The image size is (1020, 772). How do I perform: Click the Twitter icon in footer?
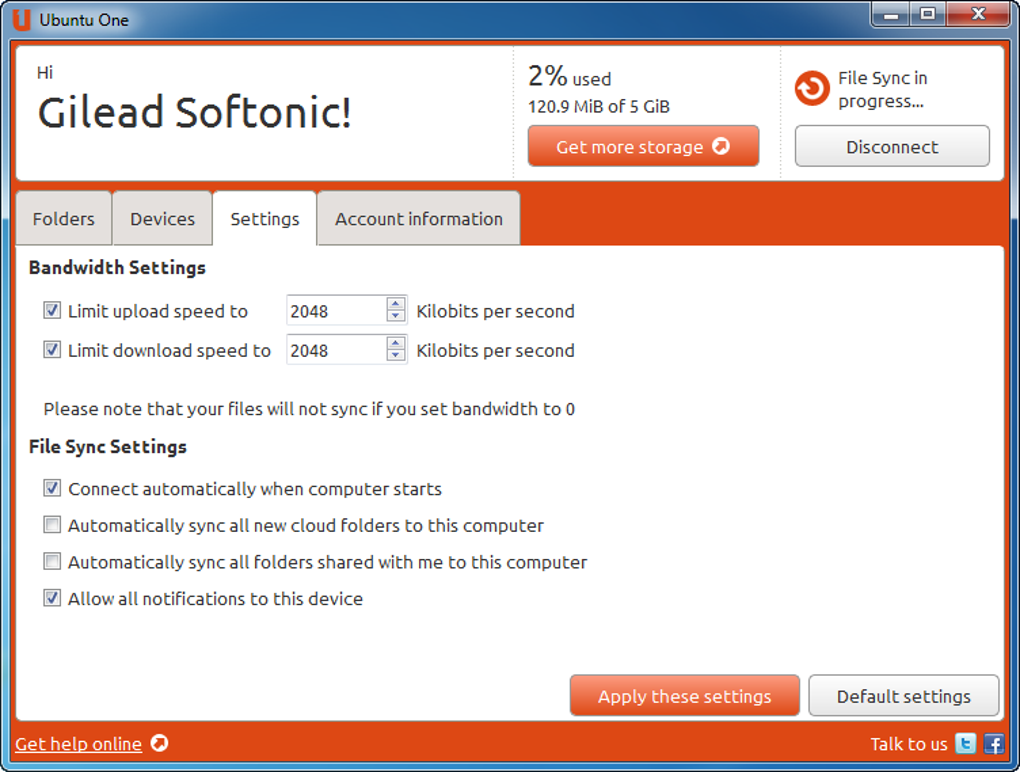tap(966, 743)
